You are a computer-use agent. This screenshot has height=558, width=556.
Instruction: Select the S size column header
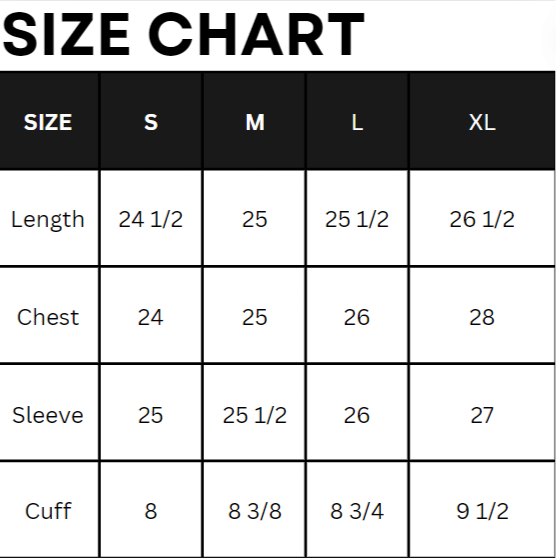click(x=151, y=122)
